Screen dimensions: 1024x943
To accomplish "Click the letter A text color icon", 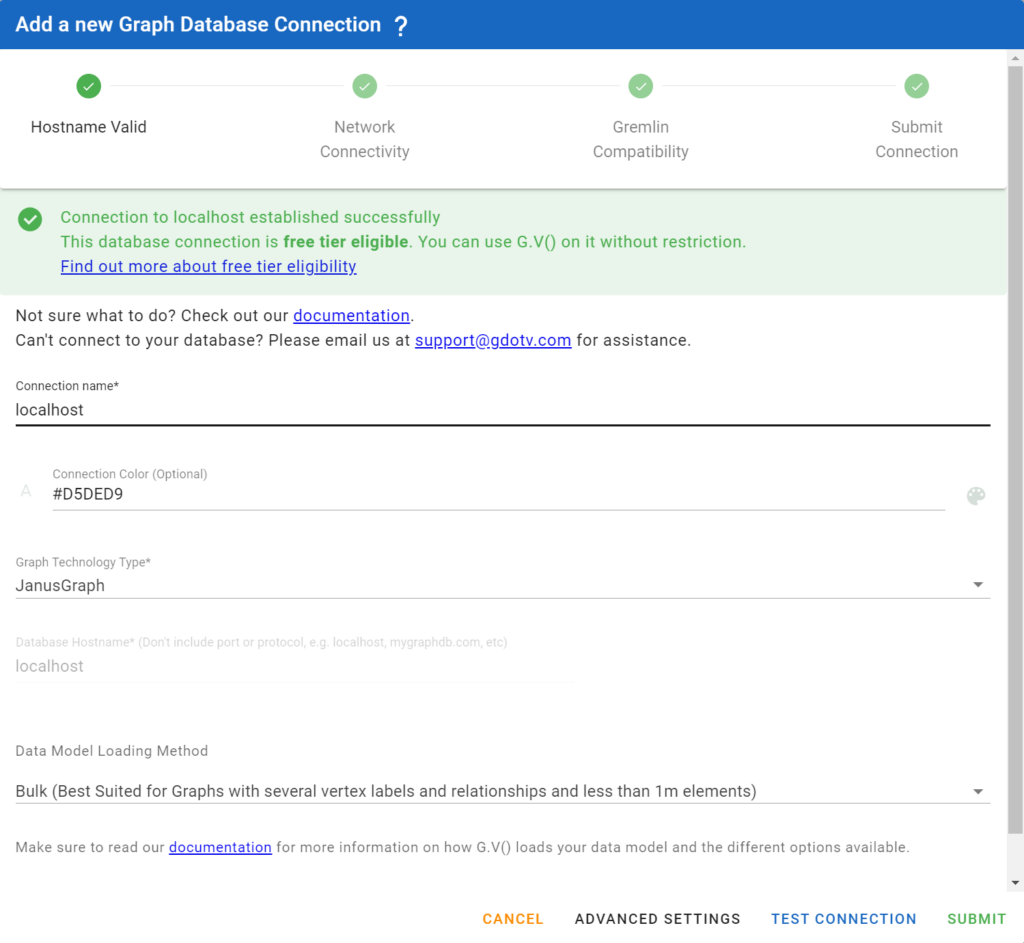I will [26, 491].
